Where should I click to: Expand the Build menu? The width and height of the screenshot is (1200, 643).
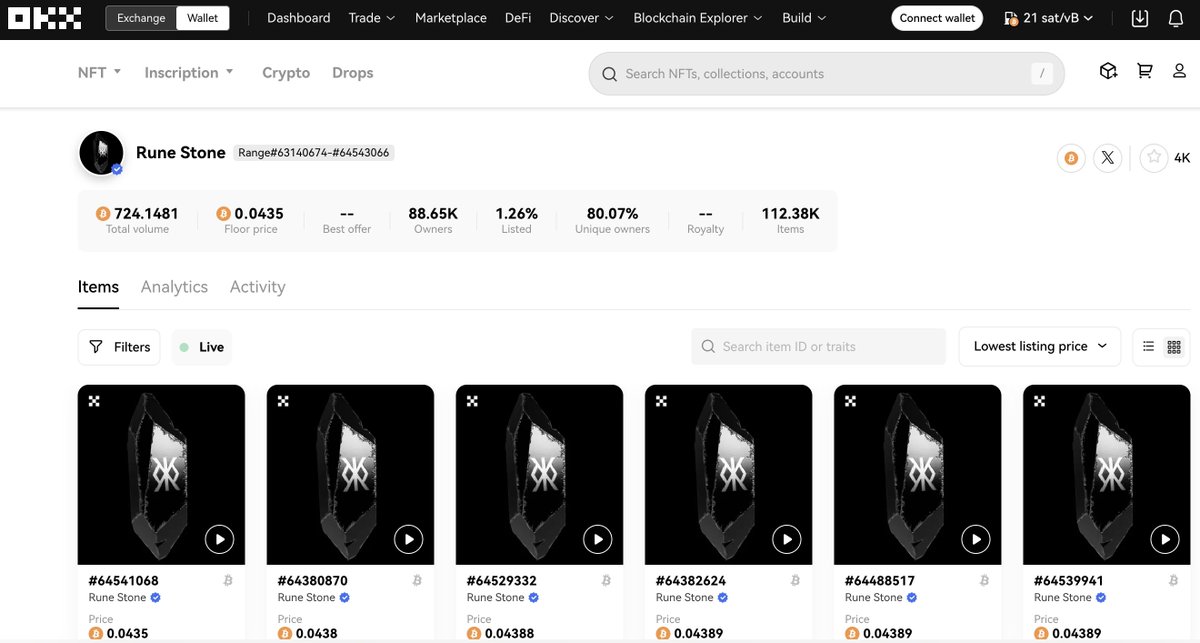tap(804, 18)
